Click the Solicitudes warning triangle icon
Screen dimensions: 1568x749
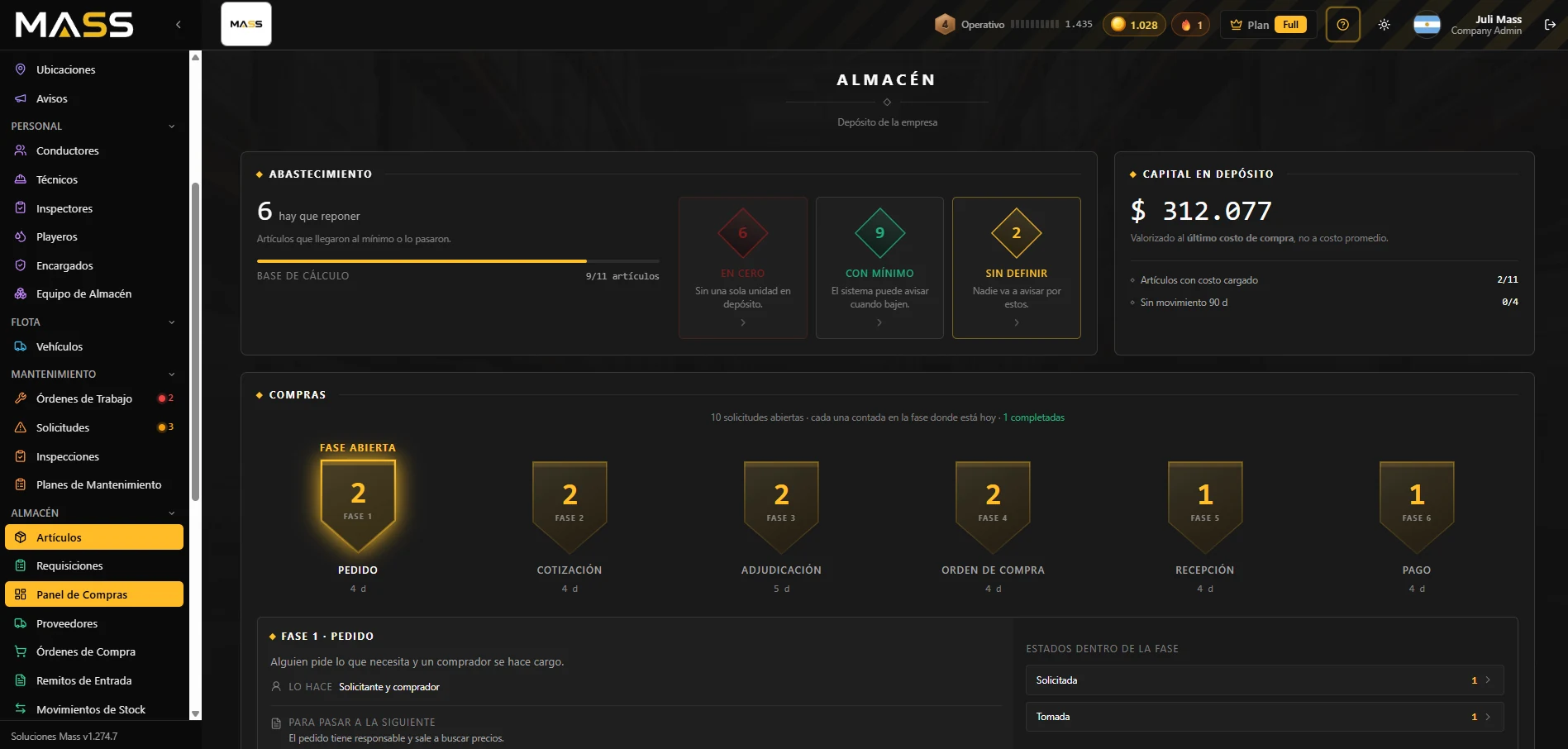[21, 427]
